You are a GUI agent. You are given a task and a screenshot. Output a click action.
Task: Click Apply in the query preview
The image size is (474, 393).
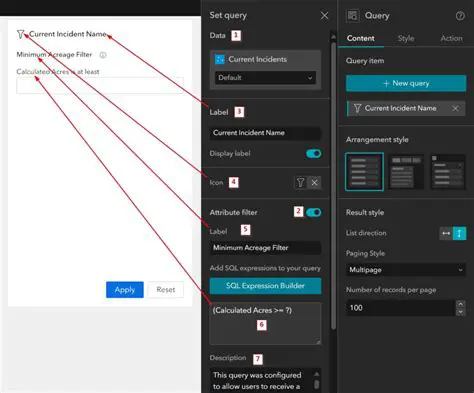coord(125,290)
